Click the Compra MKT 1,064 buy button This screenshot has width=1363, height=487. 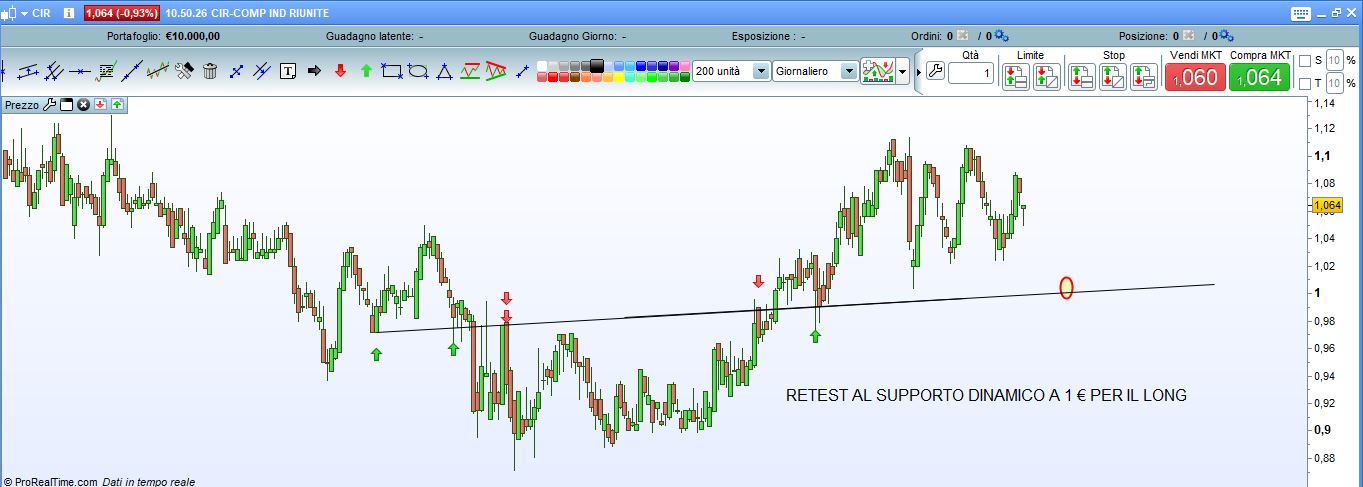tap(1259, 76)
